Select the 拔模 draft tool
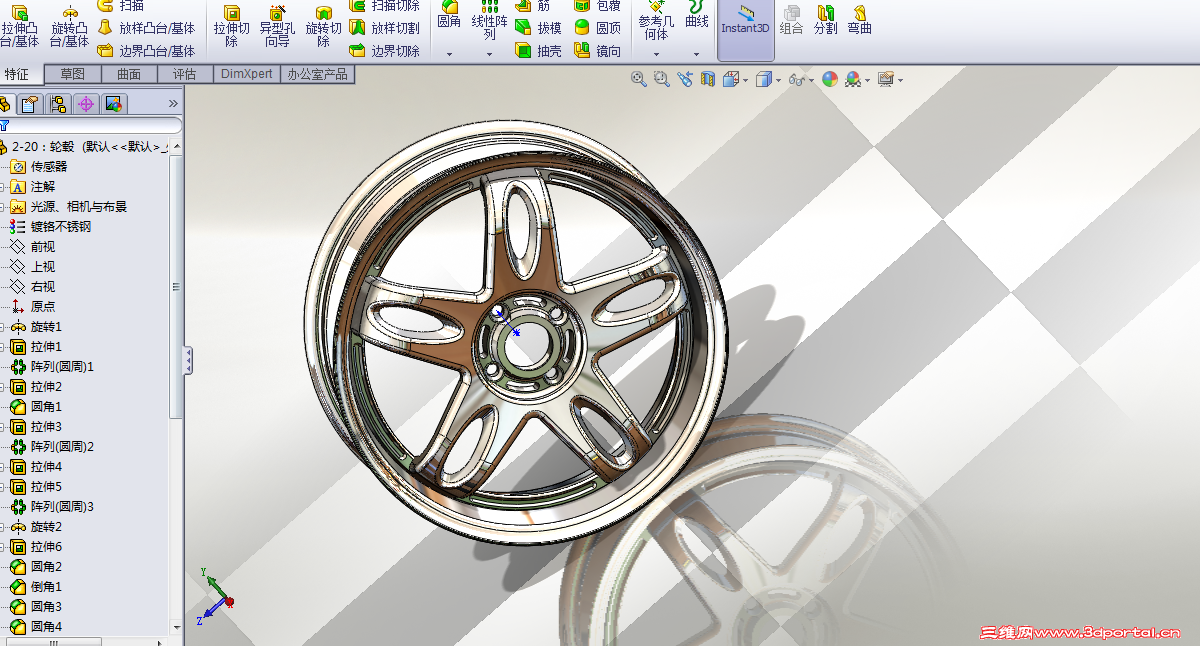Viewport: 1200px width, 646px height. (538, 28)
